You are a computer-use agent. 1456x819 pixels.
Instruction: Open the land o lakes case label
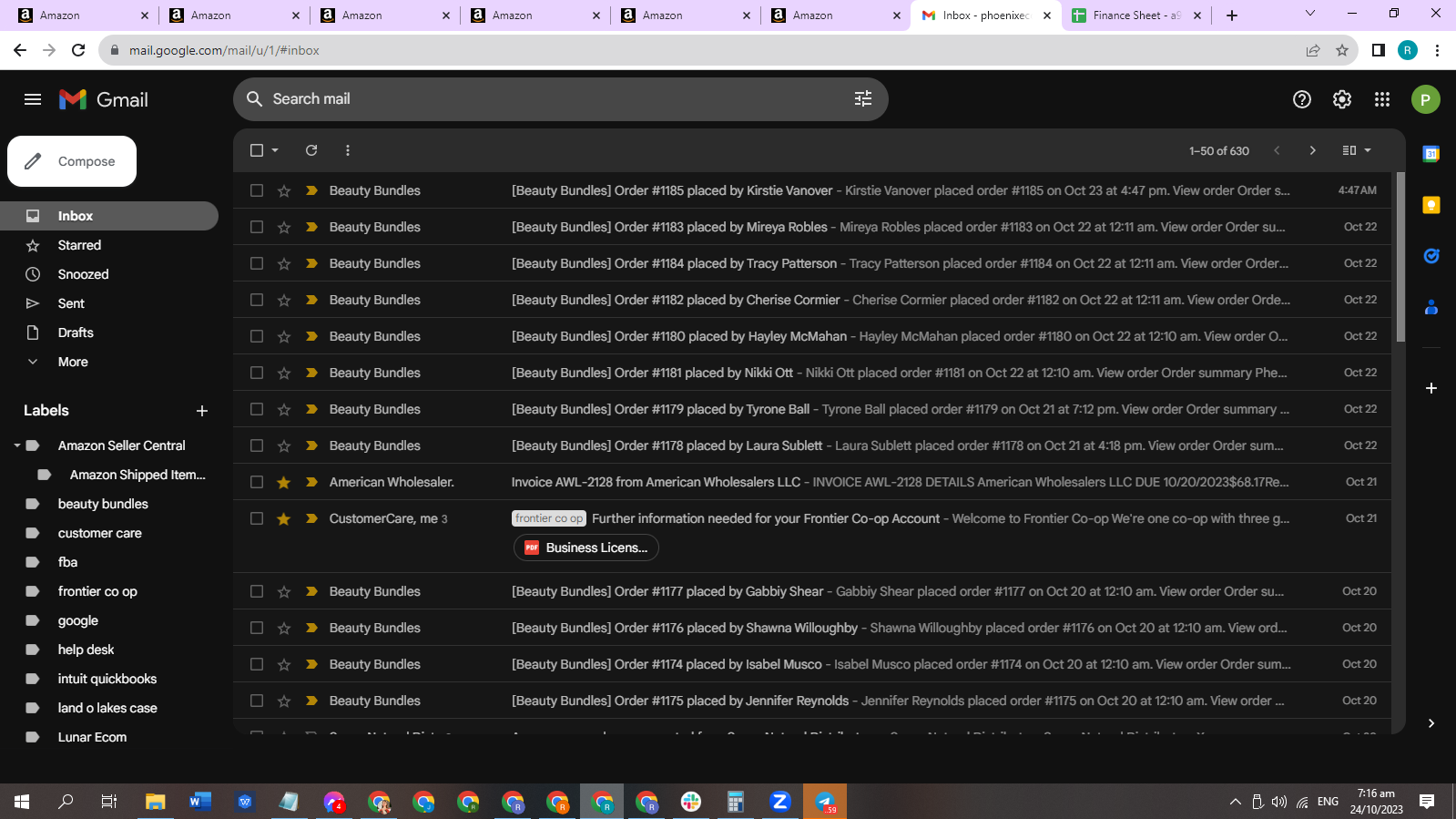[109, 708]
